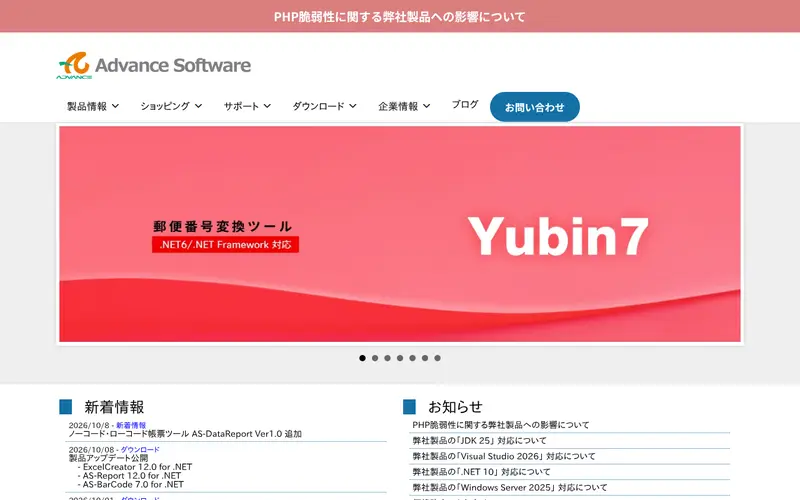Expand the ショッピング menu

tap(171, 106)
